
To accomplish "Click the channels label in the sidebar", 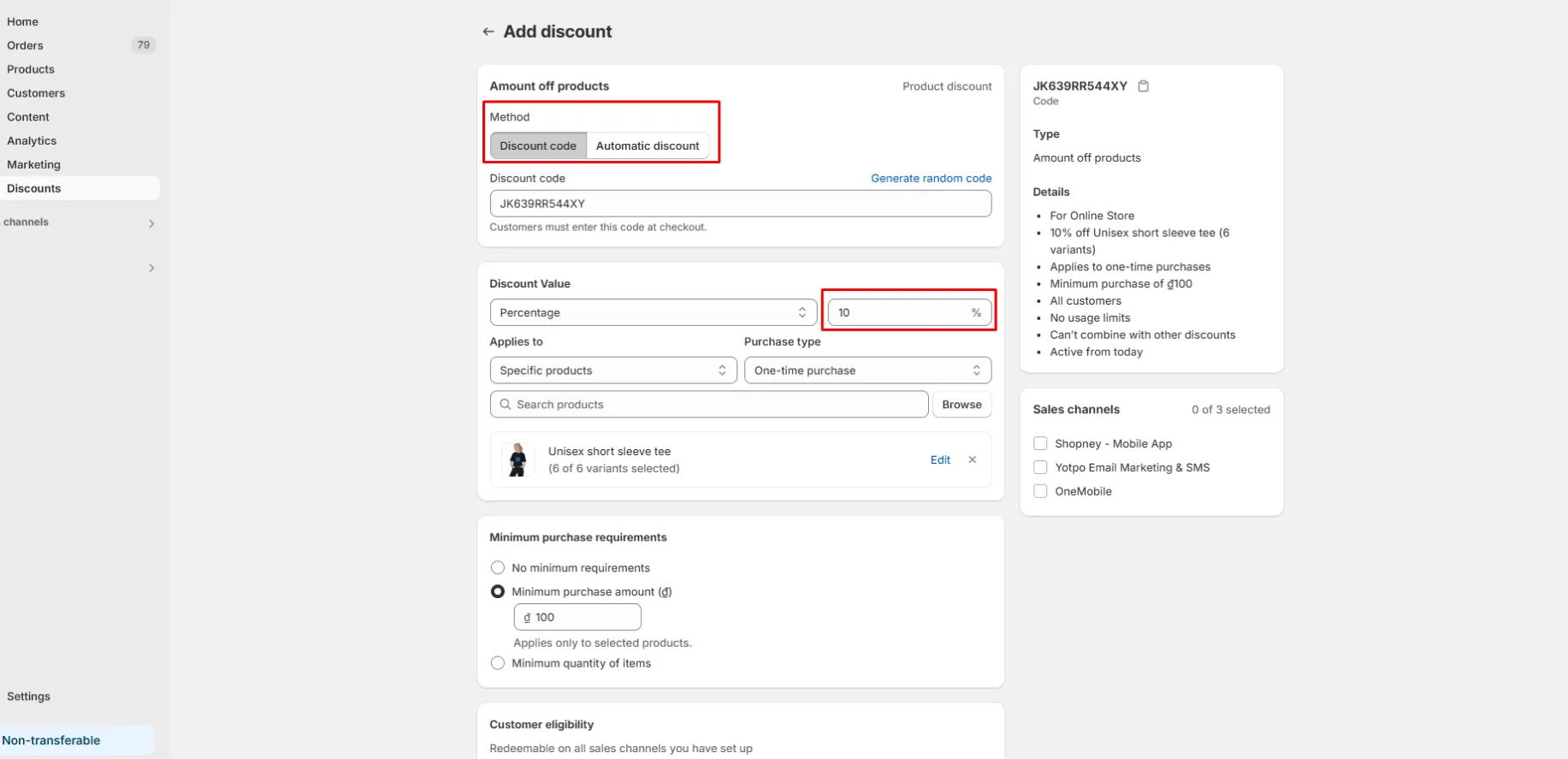I will (26, 222).
